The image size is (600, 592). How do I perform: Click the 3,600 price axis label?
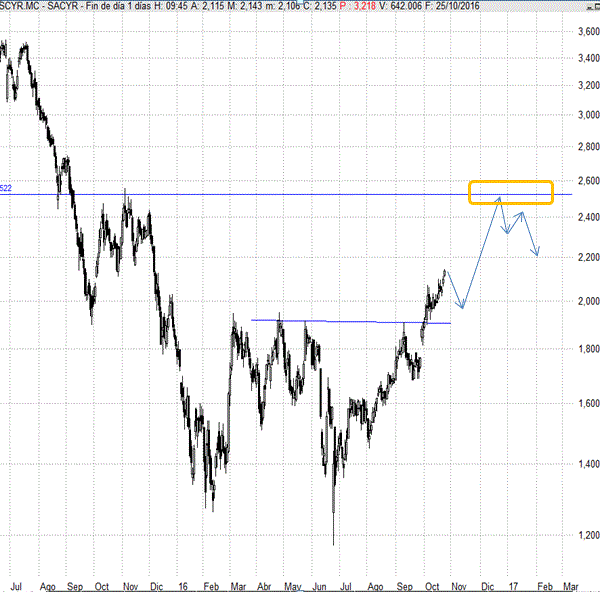coord(589,31)
